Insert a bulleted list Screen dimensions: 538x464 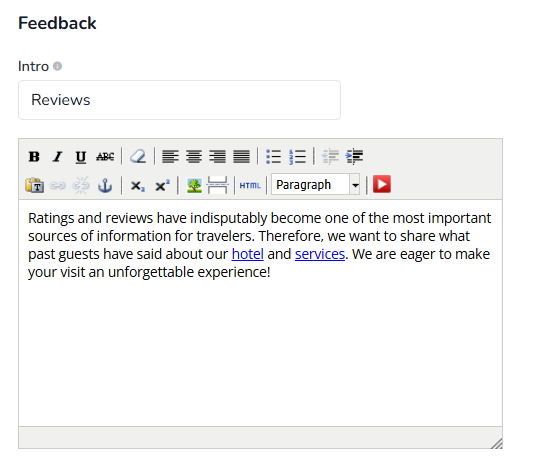click(x=273, y=156)
